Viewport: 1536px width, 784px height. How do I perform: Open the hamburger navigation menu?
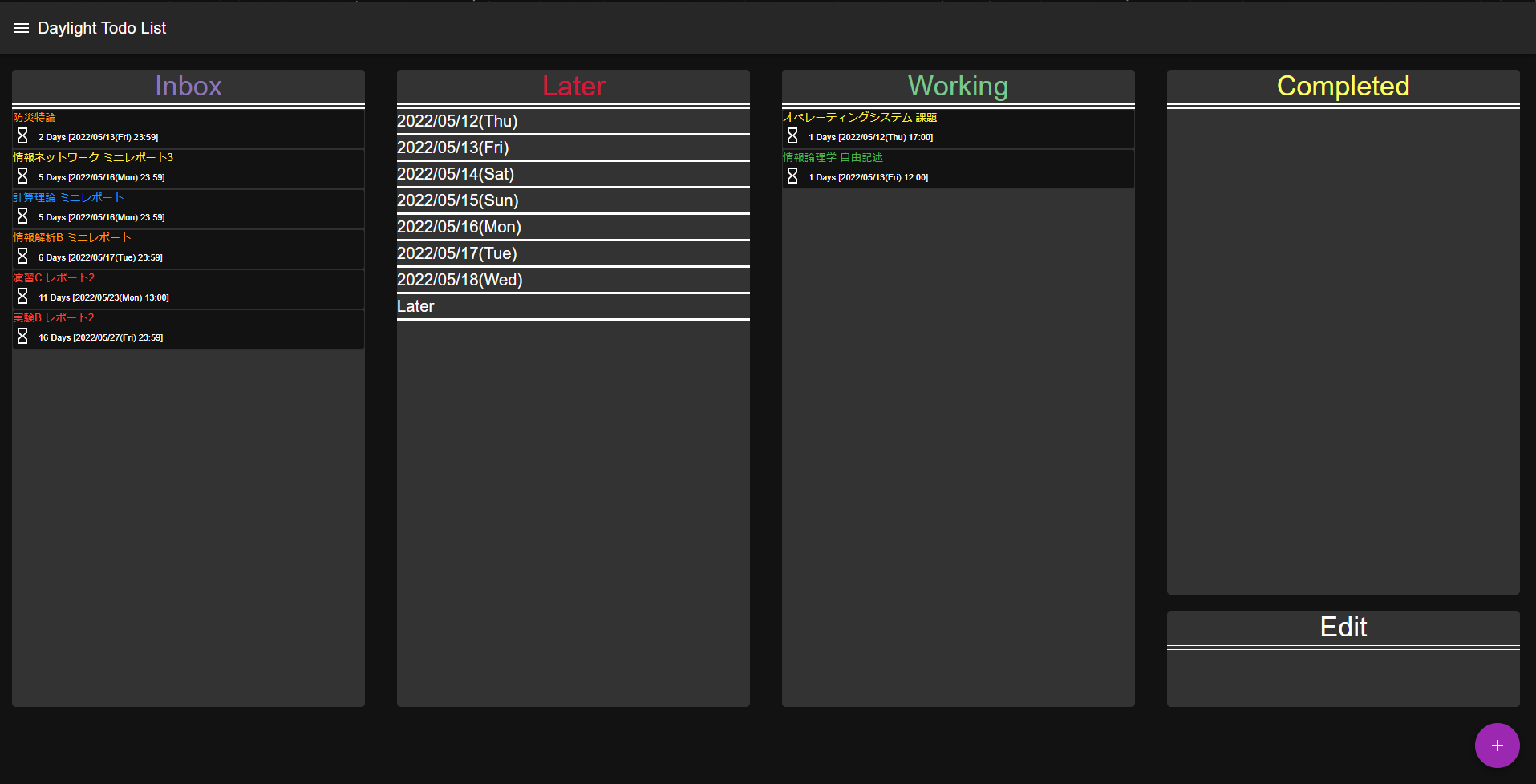pyautogui.click(x=21, y=27)
